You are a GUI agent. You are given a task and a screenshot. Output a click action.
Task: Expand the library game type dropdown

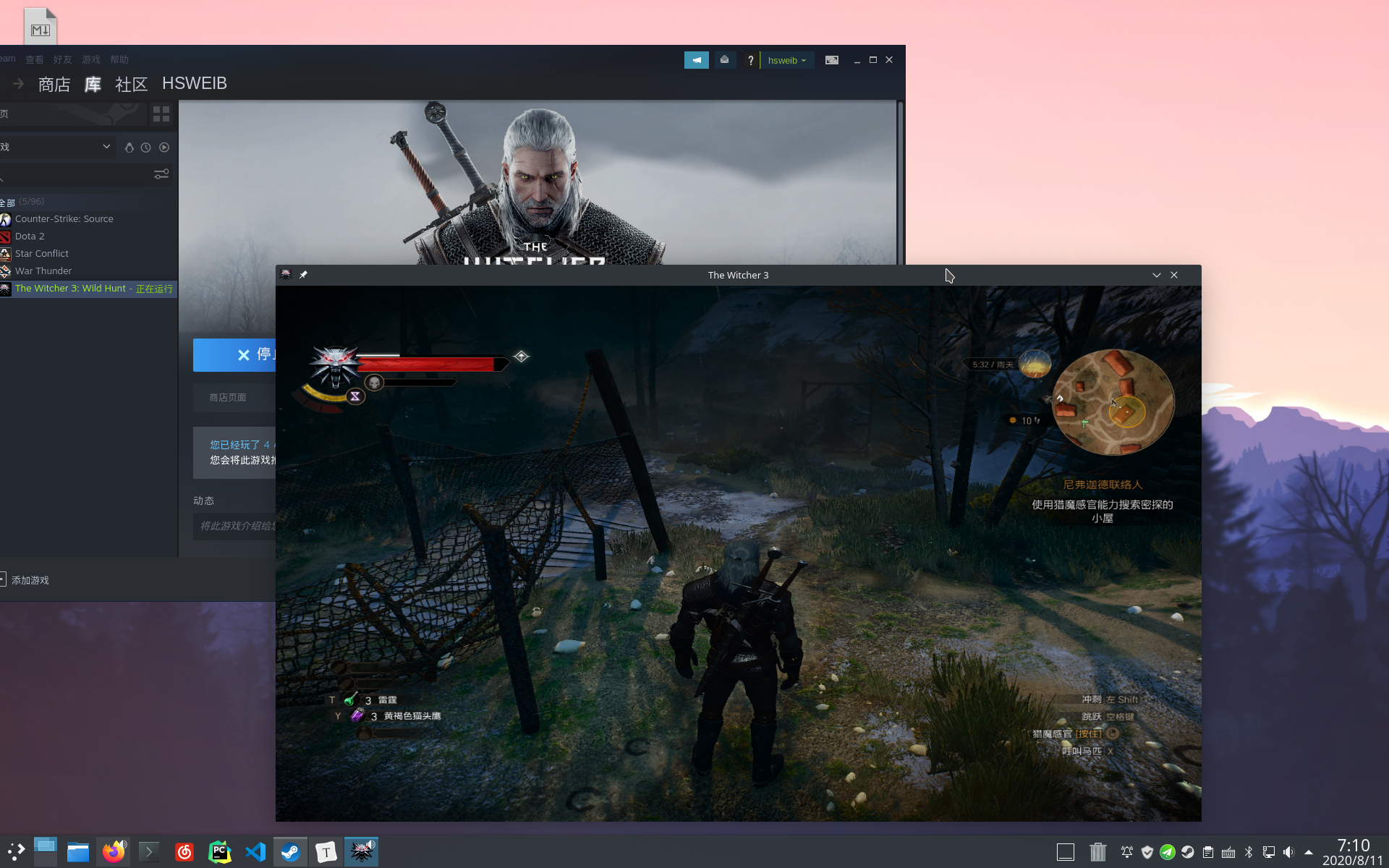56,147
